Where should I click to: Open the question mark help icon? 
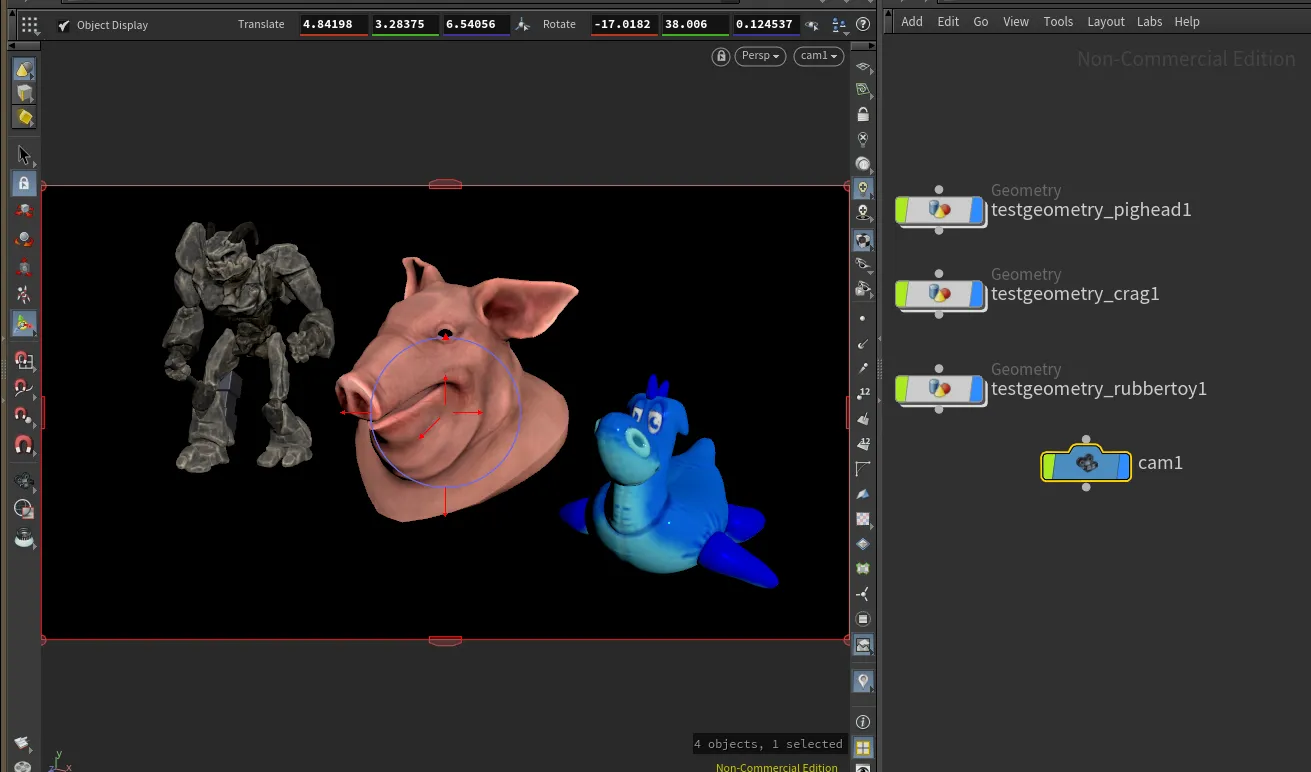[862, 24]
